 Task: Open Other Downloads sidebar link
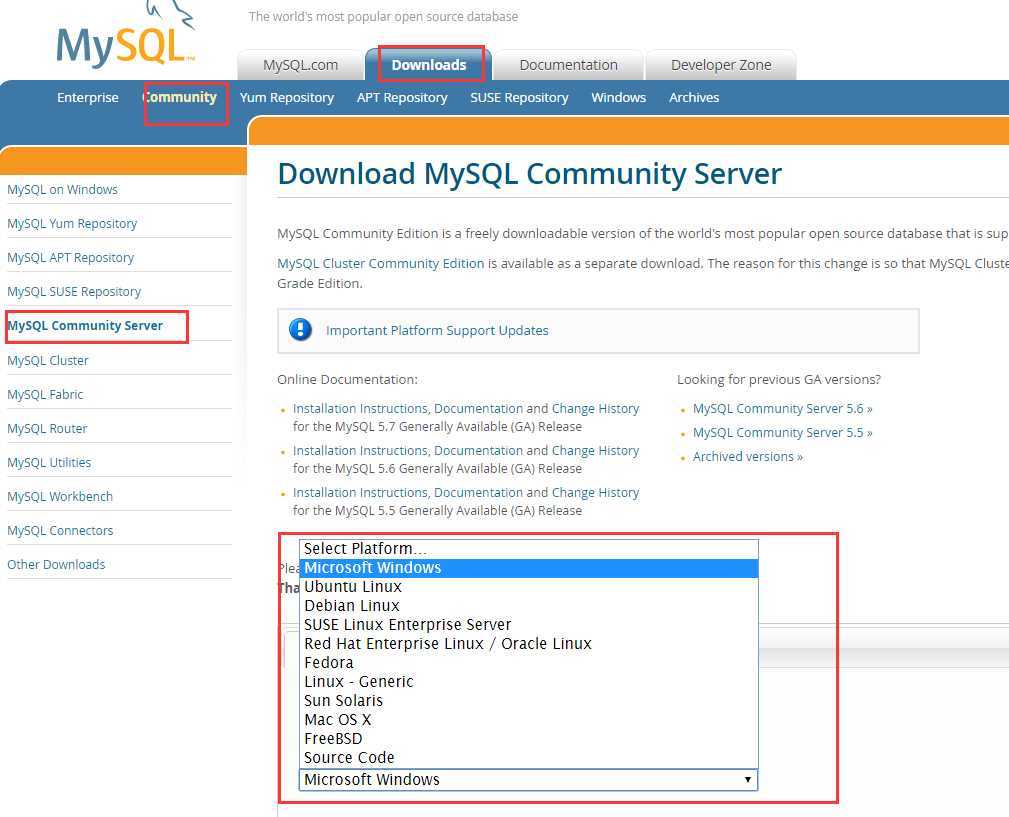point(56,565)
